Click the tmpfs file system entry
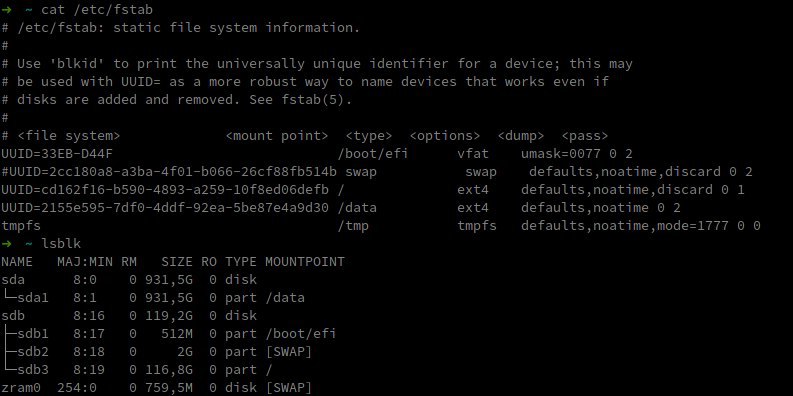This screenshot has width=793, height=396. click(x=21, y=226)
